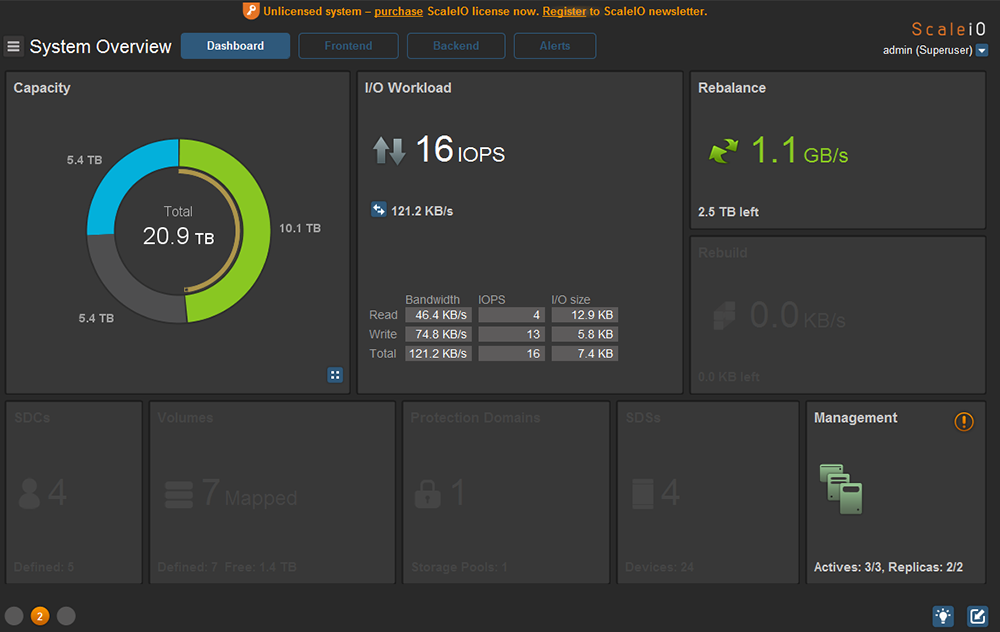
Task: Click Read IOPS value 4
Action: pos(511,315)
